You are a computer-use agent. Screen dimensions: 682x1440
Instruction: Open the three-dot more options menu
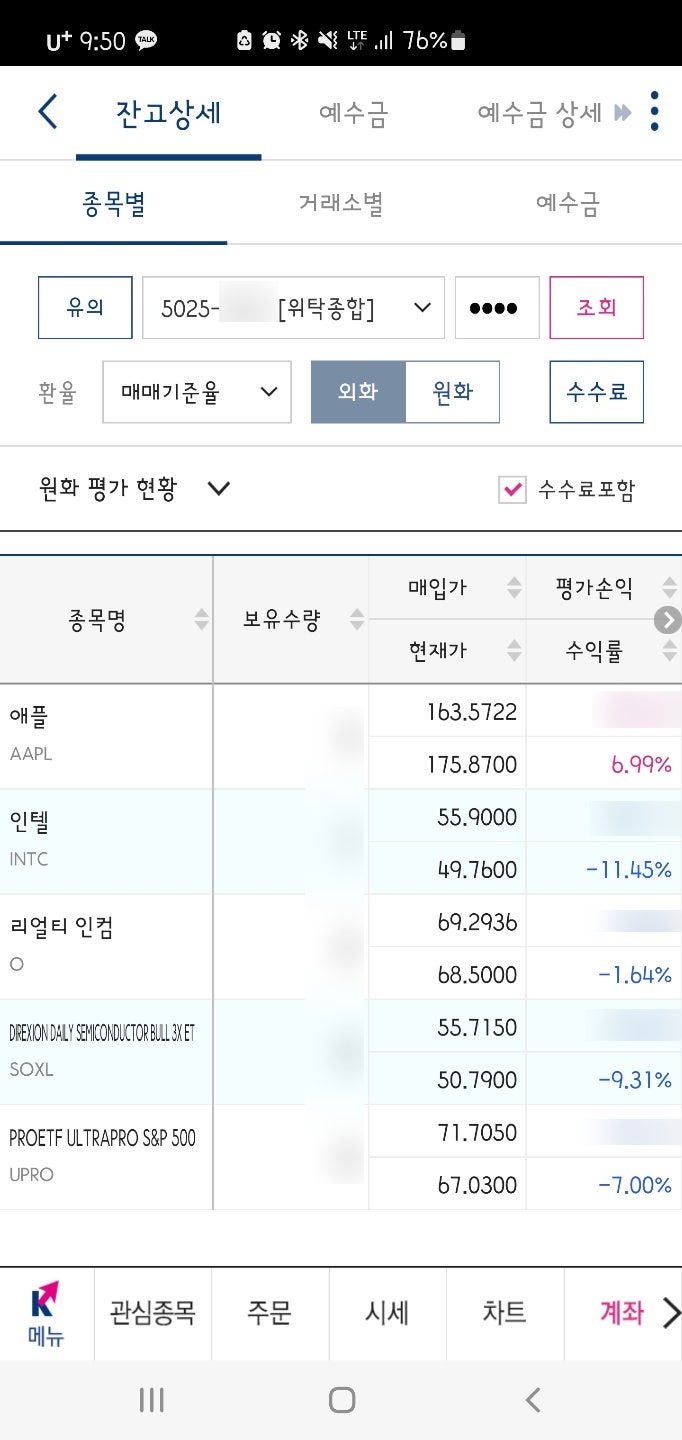pos(654,111)
